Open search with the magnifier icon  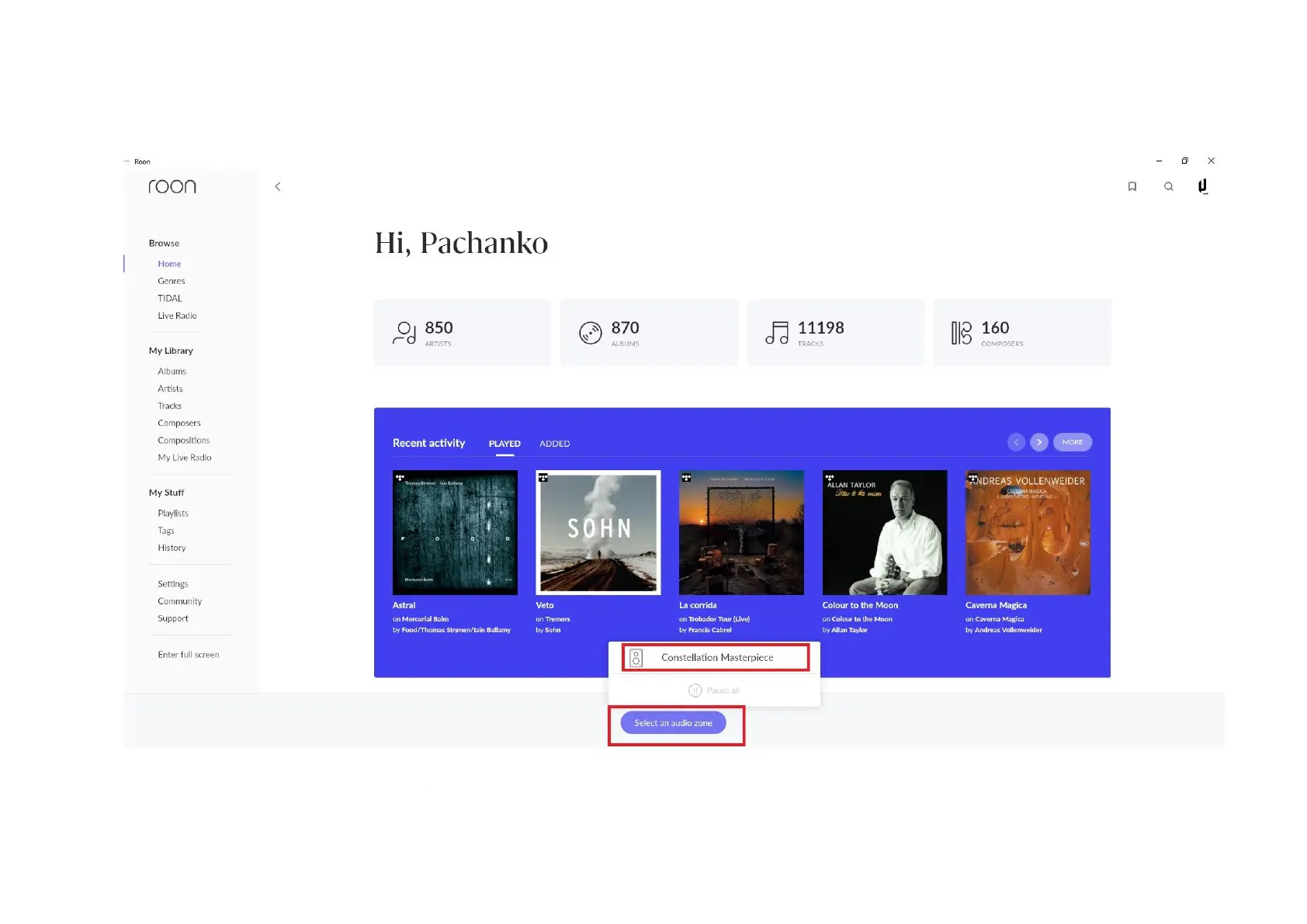(1168, 186)
